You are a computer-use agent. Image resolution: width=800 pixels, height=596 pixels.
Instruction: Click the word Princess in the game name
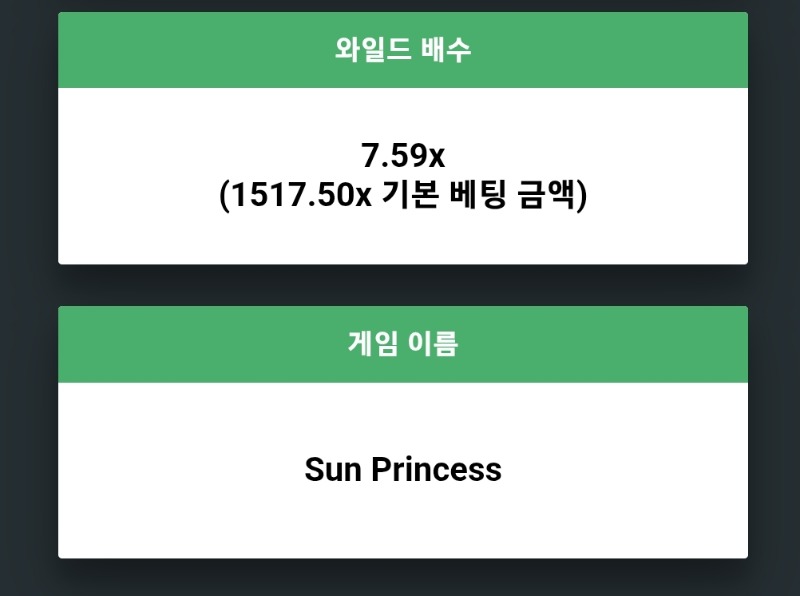(x=436, y=469)
